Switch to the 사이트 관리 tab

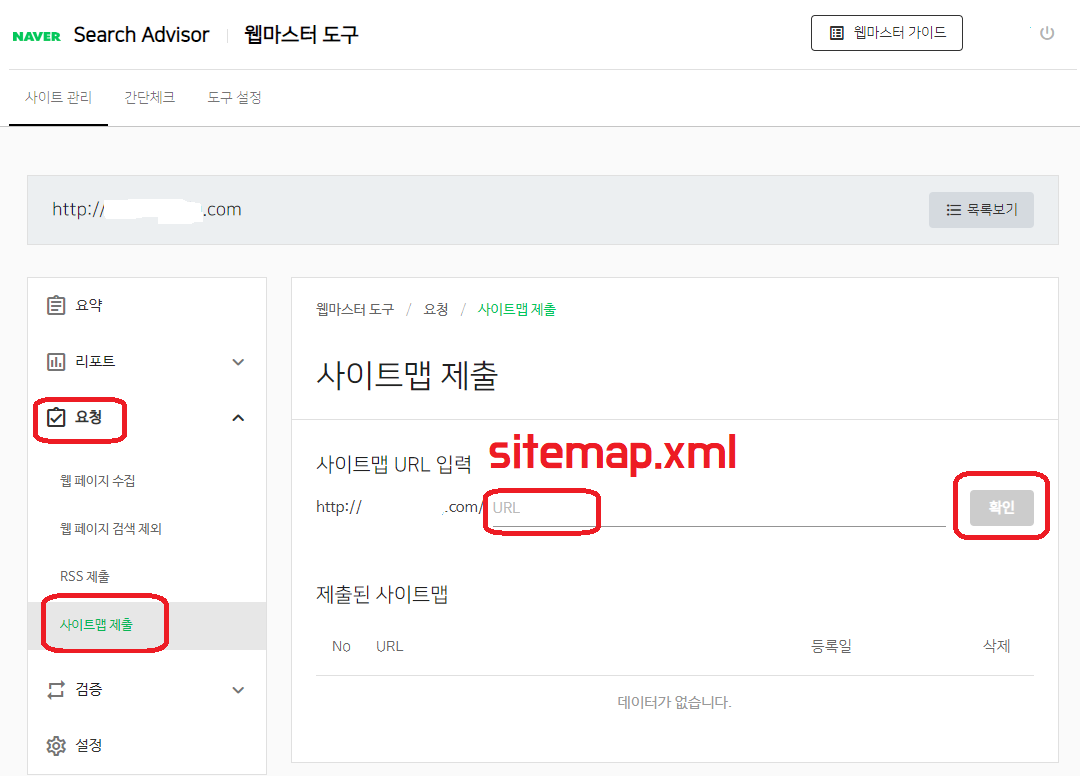click(x=59, y=97)
